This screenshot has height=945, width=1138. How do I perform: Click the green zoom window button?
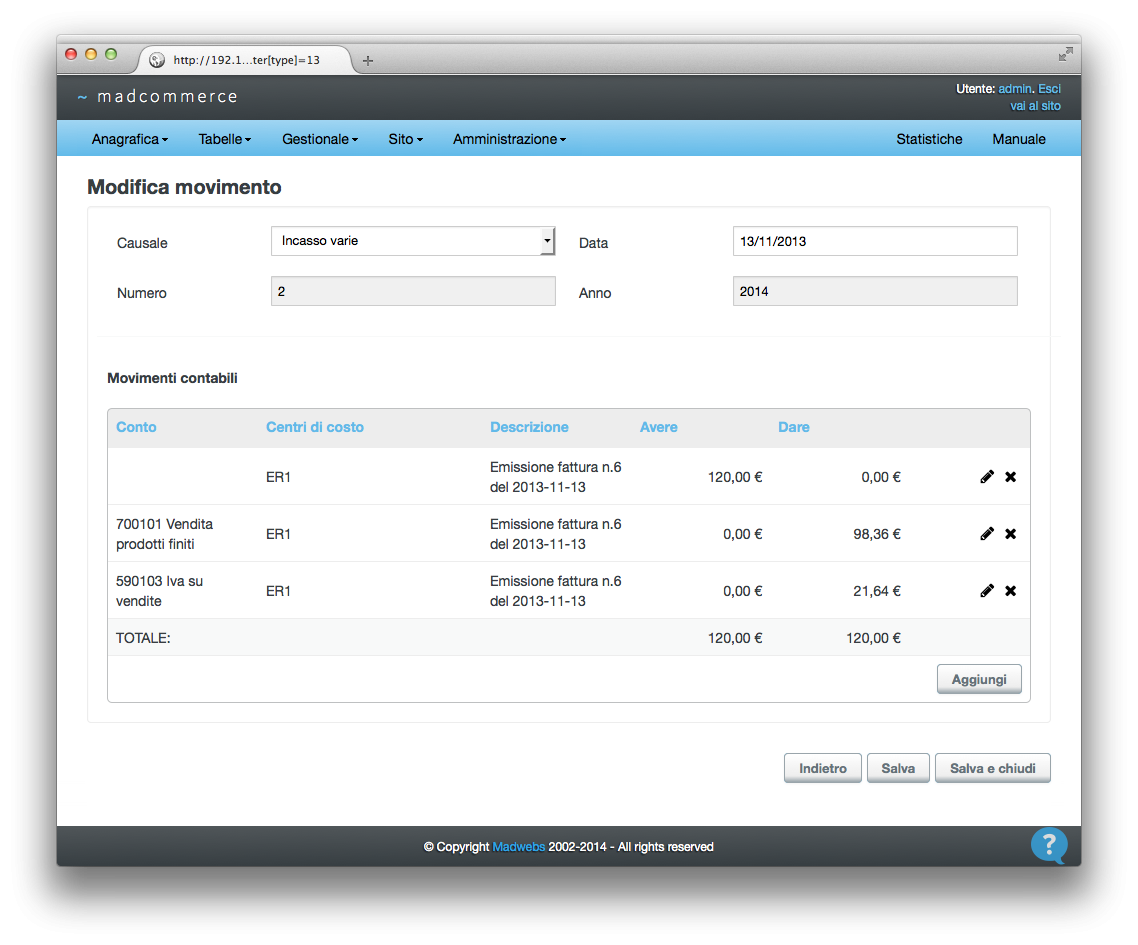pyautogui.click(x=111, y=54)
